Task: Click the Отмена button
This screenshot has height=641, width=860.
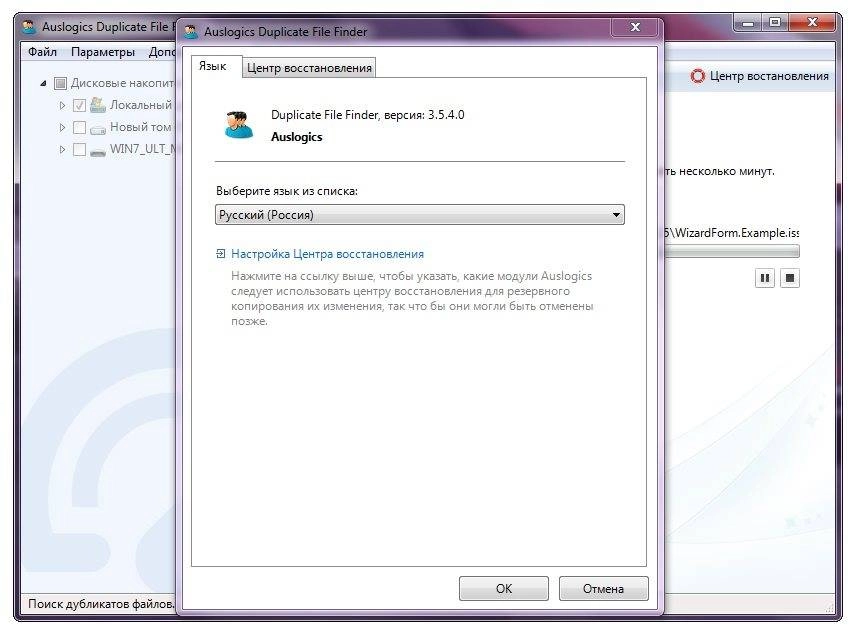Action: tap(603, 588)
